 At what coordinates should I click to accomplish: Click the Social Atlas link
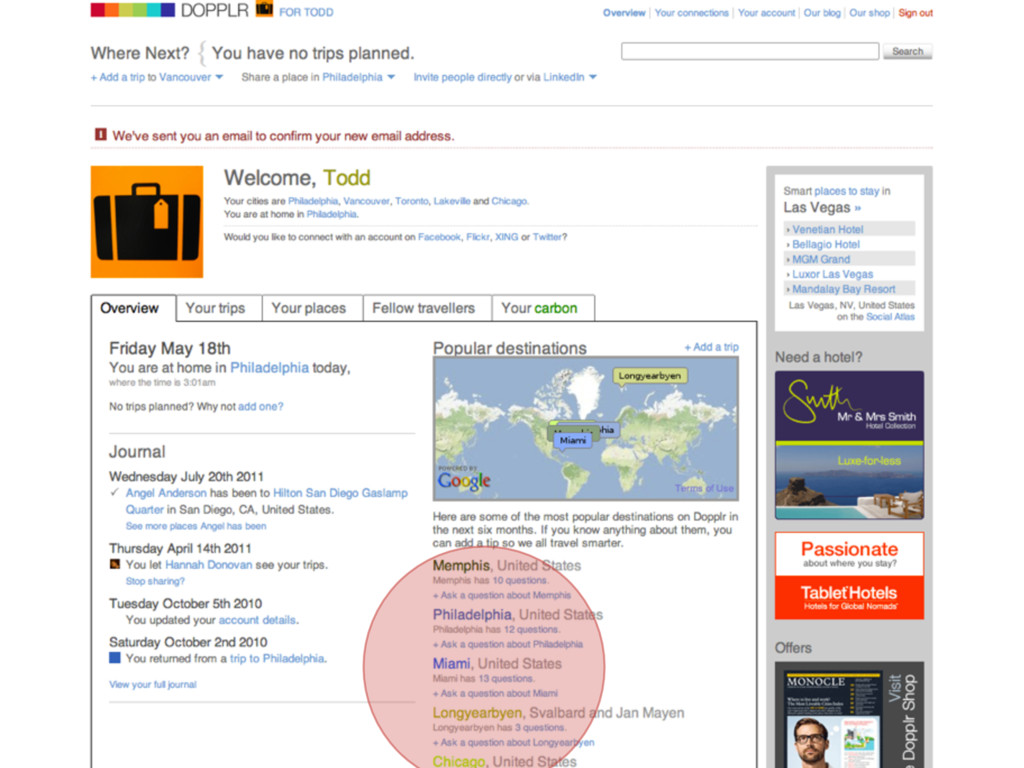[890, 317]
